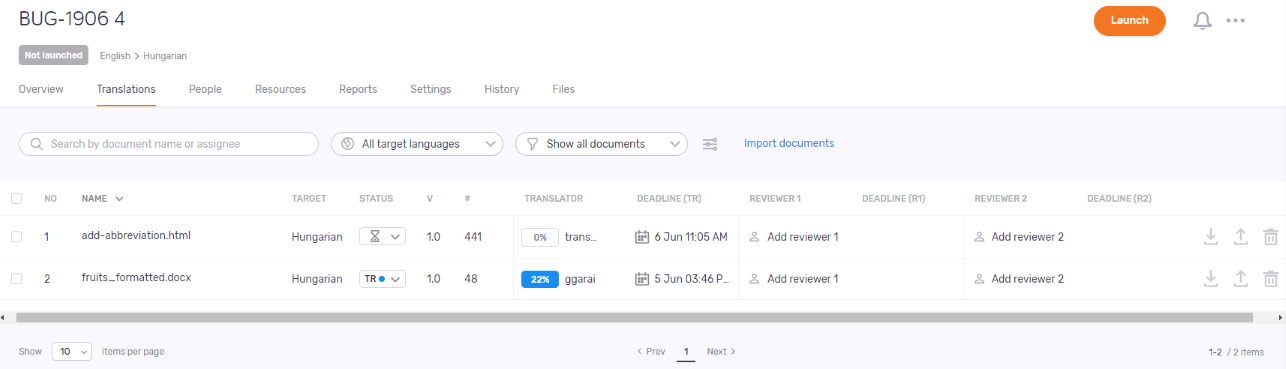Delete the add-abbreviation.html document
1286x369 pixels.
point(1270,237)
